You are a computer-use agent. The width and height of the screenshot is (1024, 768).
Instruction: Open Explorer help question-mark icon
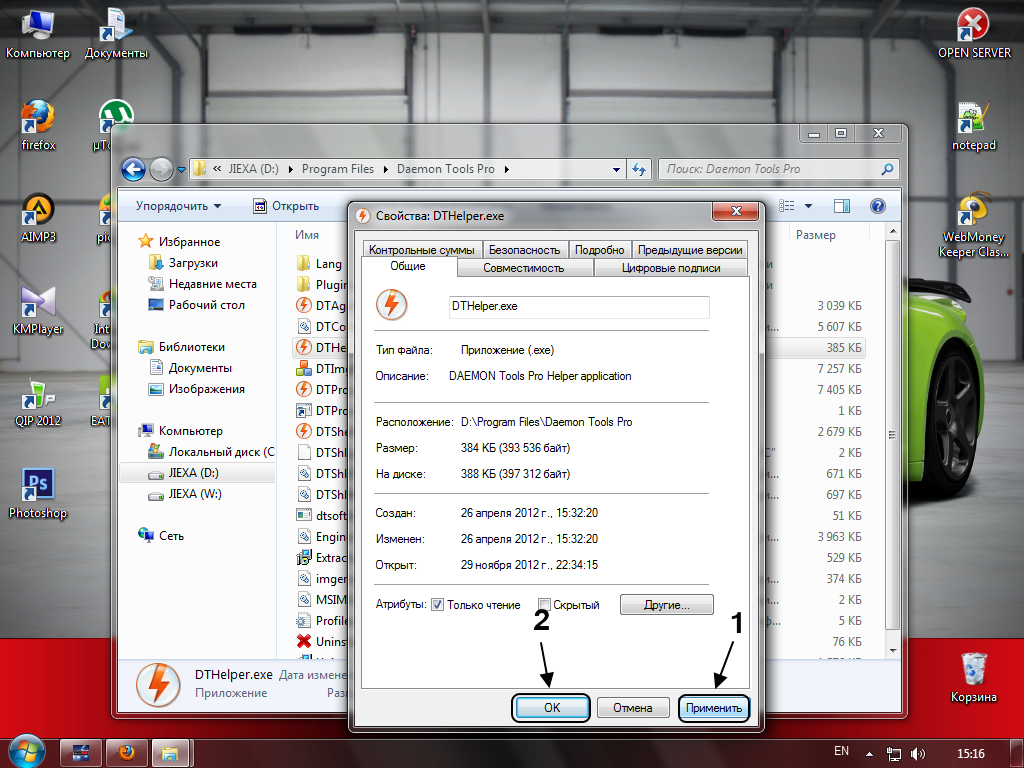[x=878, y=206]
